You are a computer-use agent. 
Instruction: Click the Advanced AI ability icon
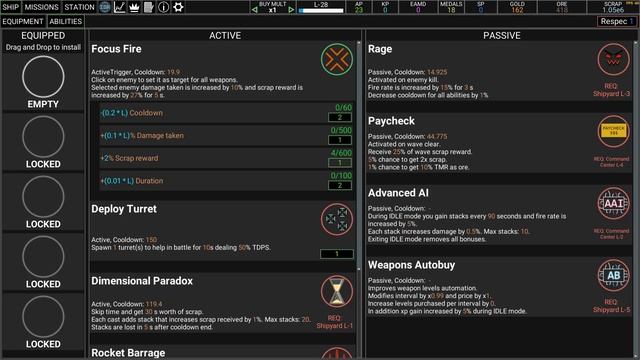click(x=613, y=203)
